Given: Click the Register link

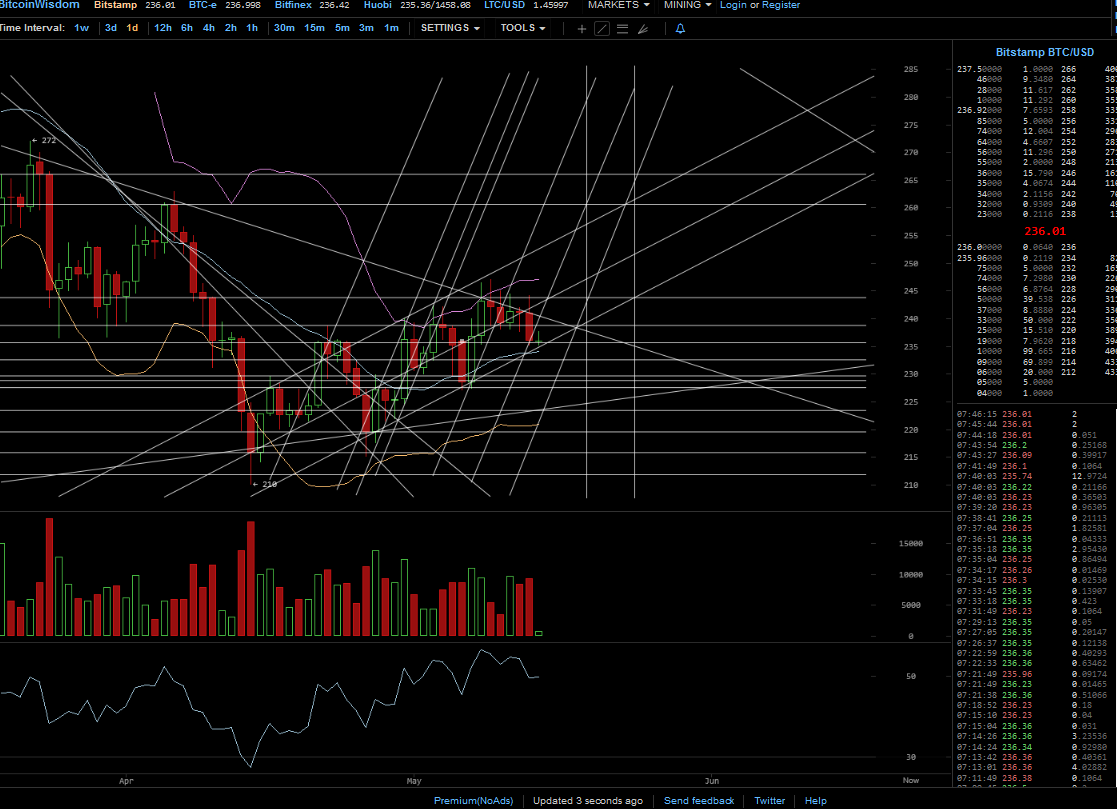Looking at the screenshot, I should click(781, 5).
